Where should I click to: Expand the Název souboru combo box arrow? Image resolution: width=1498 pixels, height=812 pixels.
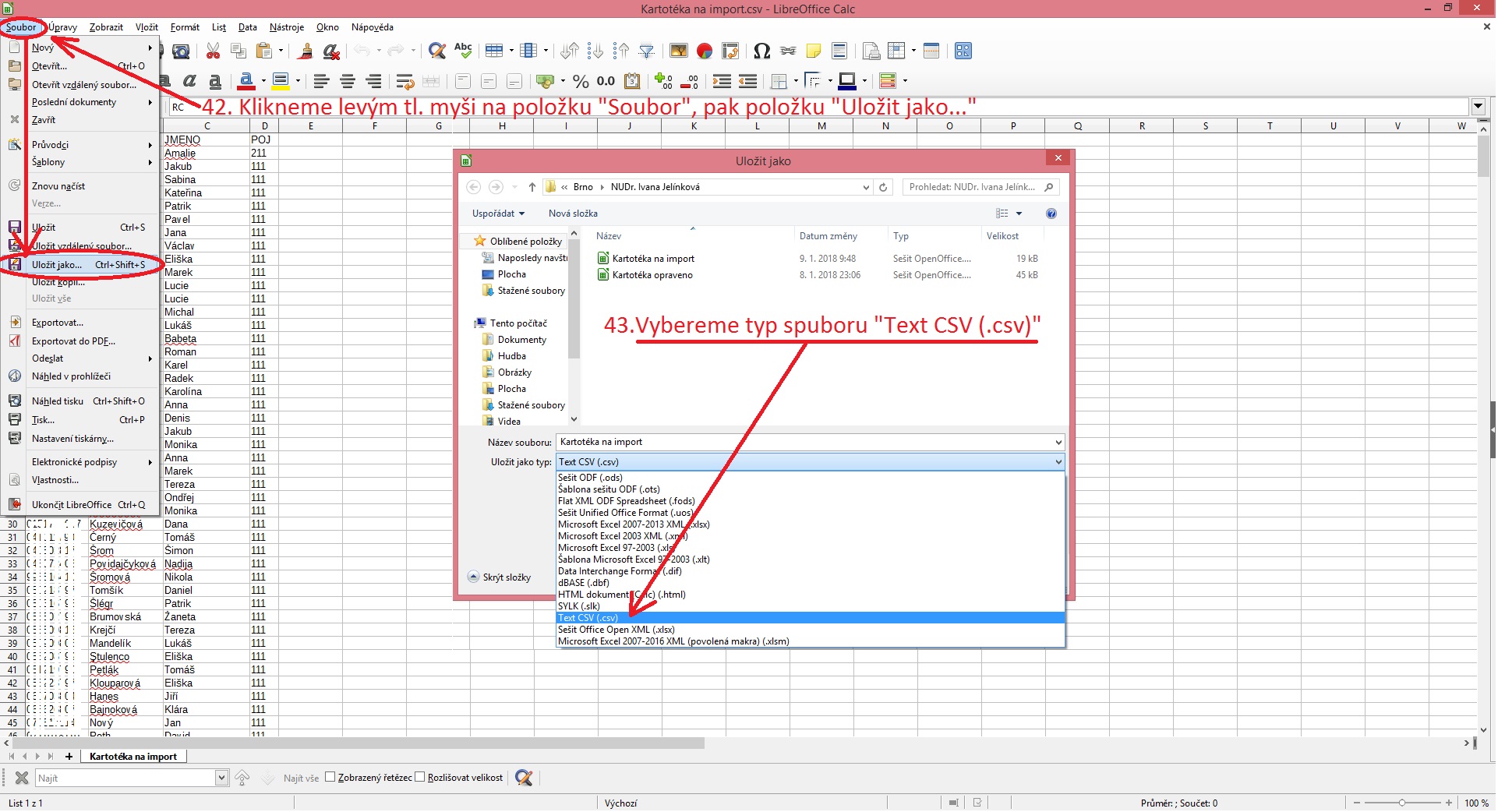point(1058,443)
